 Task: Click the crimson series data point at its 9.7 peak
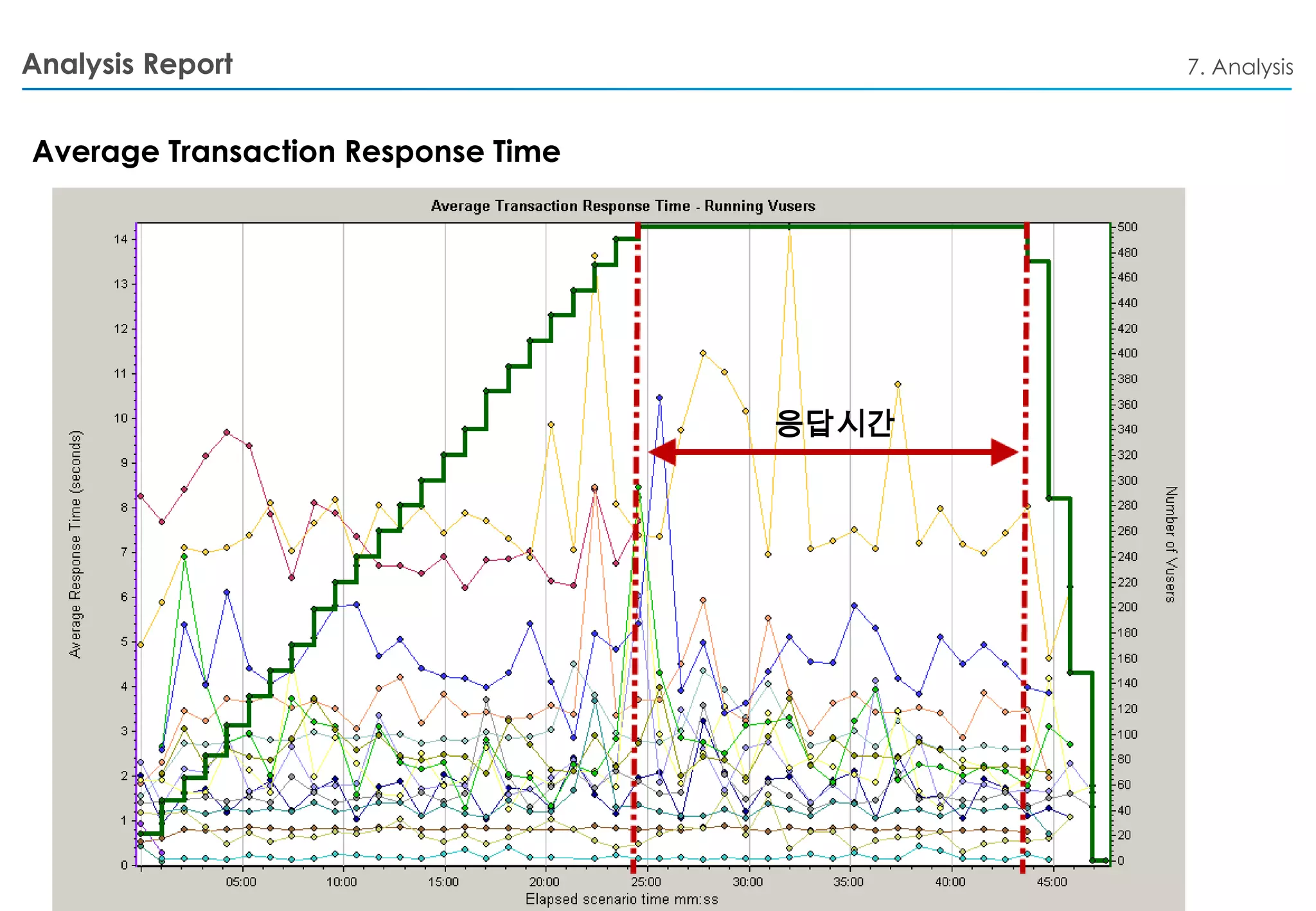(x=227, y=432)
